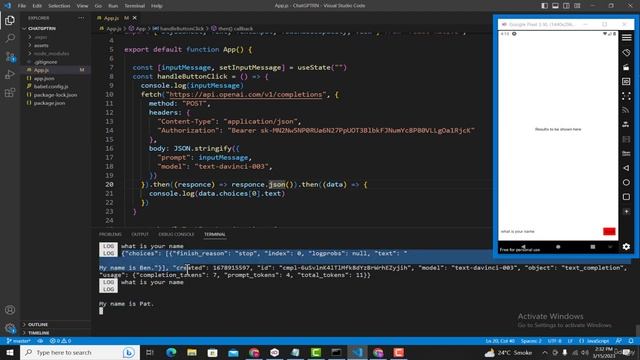The image size is (640, 360).
Task: Expand the TIMELINE section
Action: click(x=39, y=333)
